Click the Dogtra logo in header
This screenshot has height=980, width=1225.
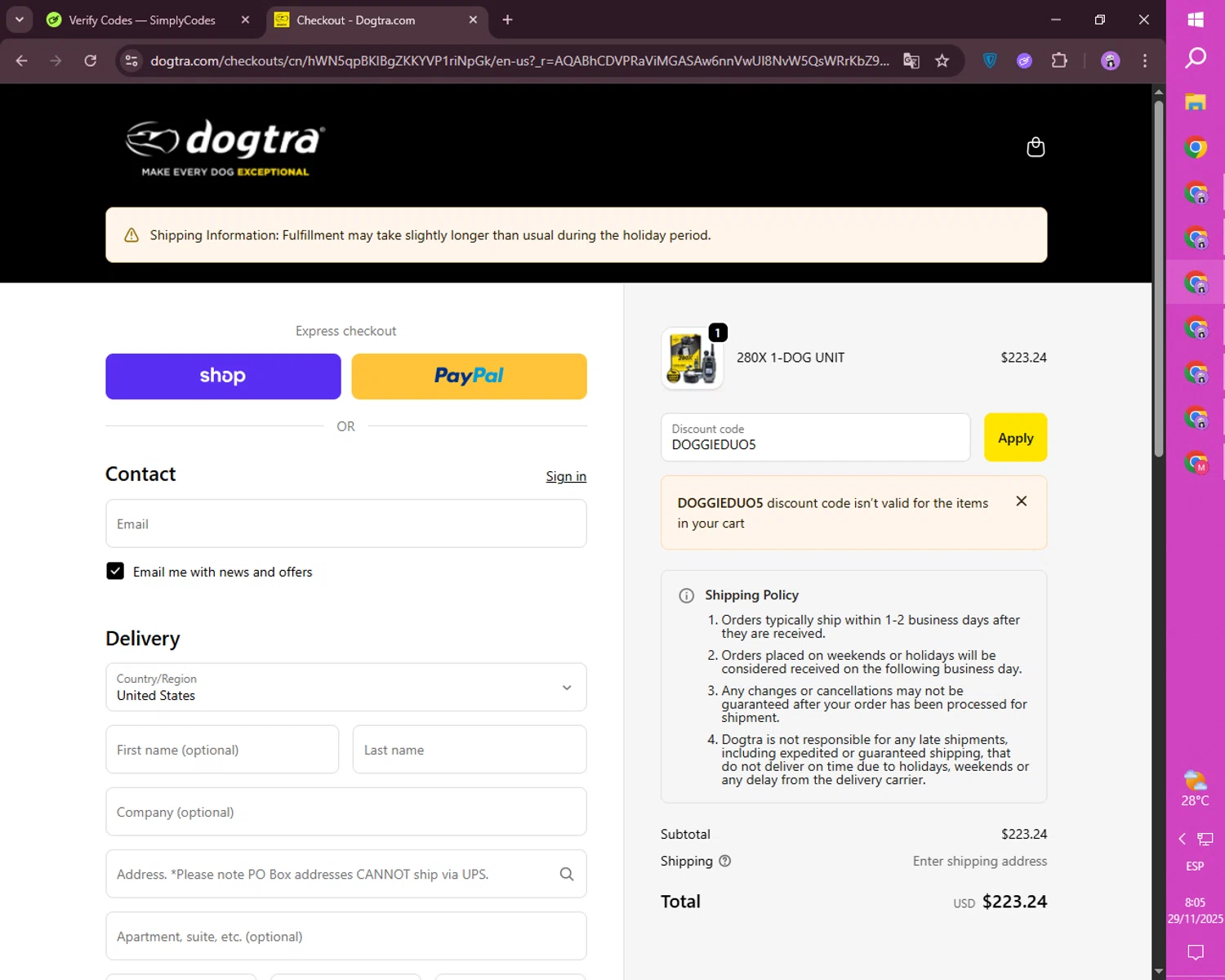pyautogui.click(x=225, y=148)
